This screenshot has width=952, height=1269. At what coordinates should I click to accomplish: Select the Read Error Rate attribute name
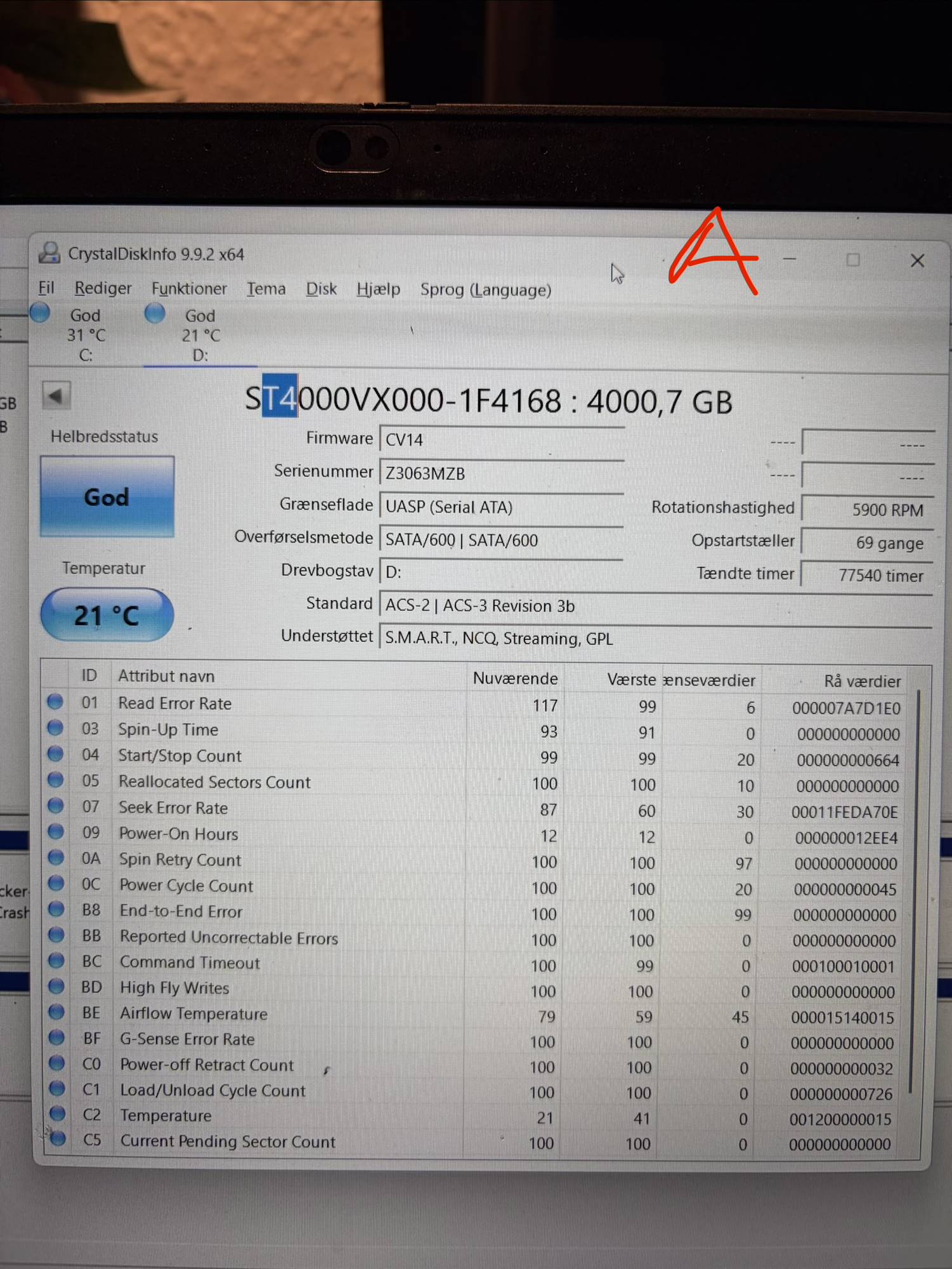(x=175, y=703)
